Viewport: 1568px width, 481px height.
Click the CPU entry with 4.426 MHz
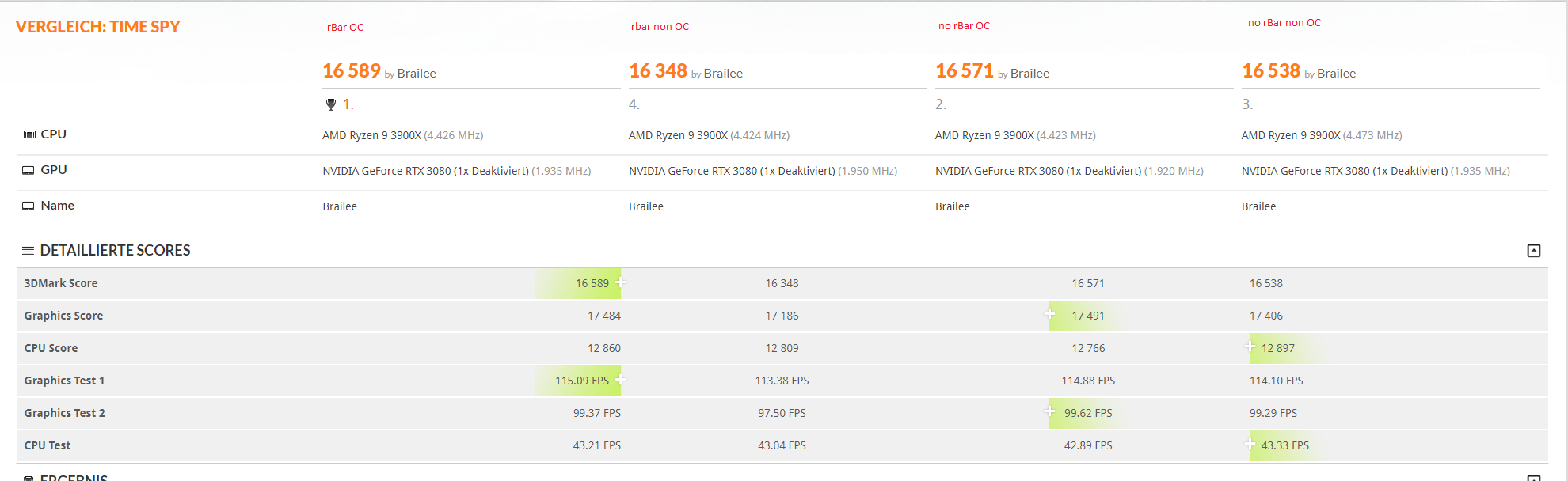[x=402, y=135]
